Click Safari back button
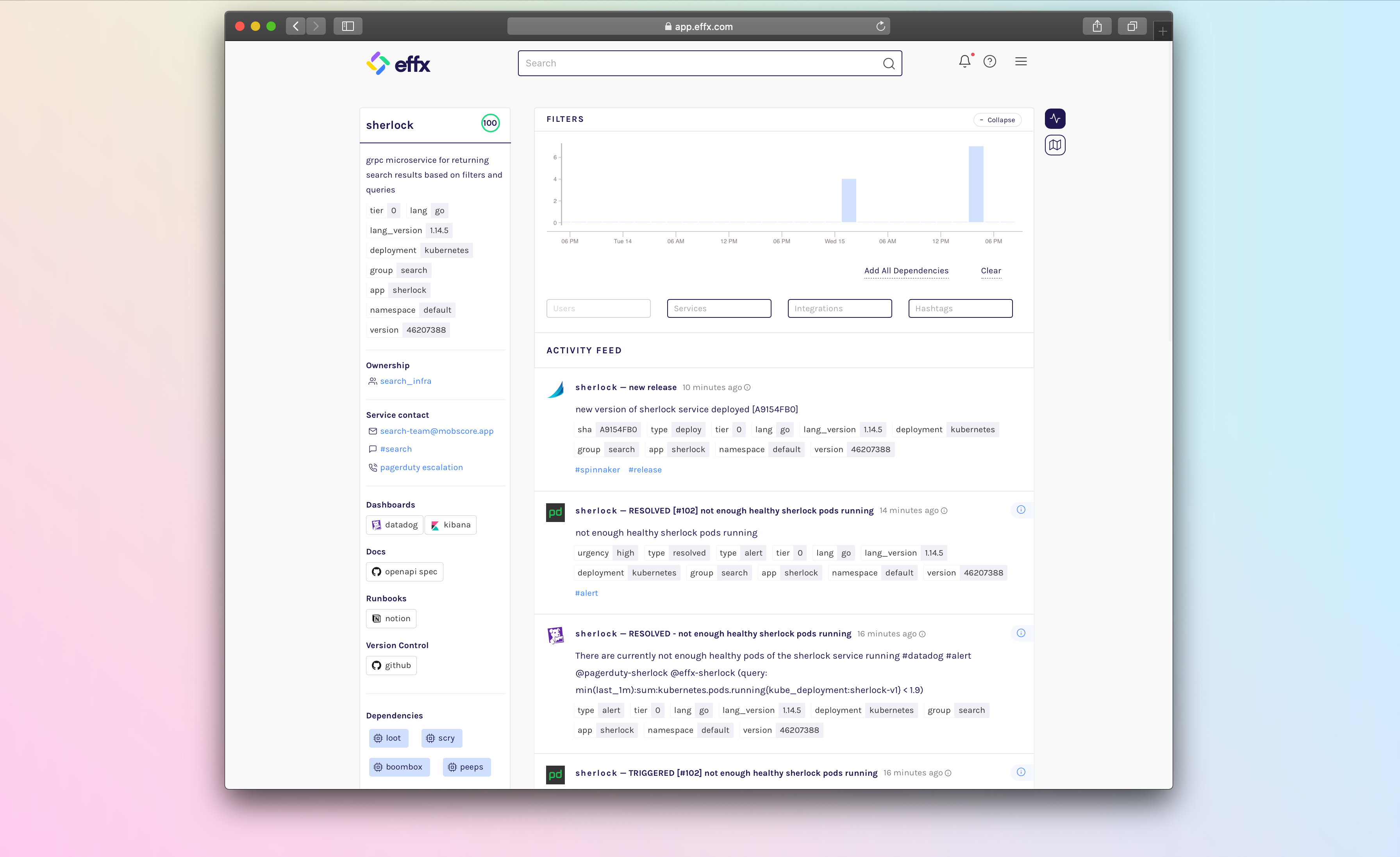The height and width of the screenshot is (857, 1400). [x=295, y=26]
